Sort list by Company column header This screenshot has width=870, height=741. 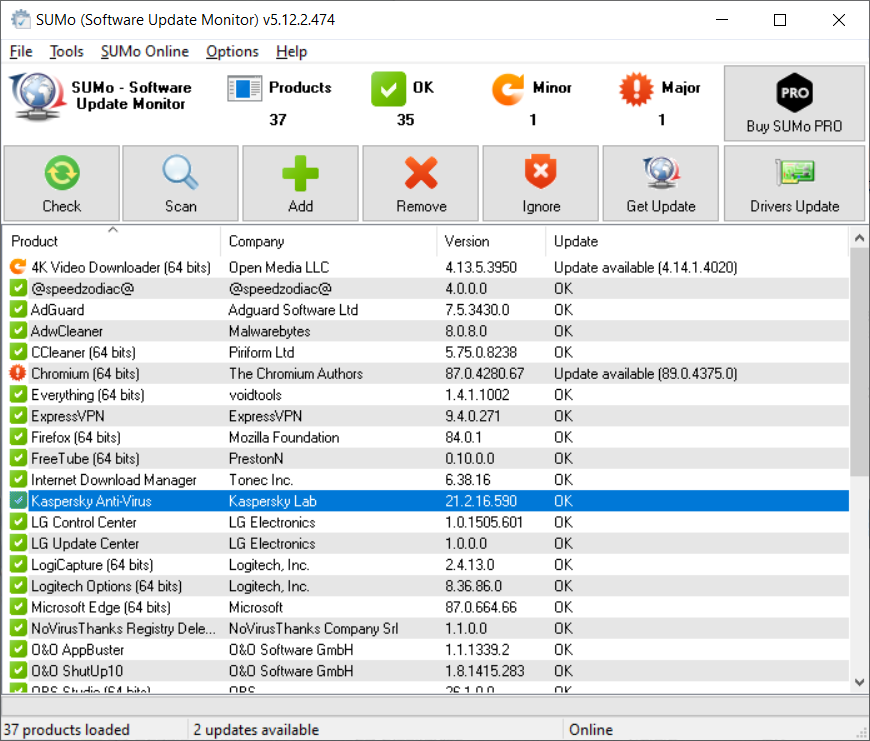tap(328, 241)
